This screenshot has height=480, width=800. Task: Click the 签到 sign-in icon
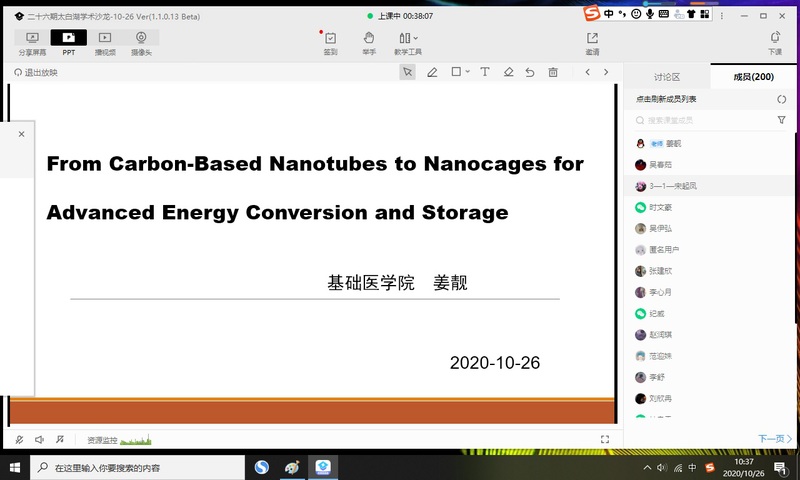tap(330, 42)
